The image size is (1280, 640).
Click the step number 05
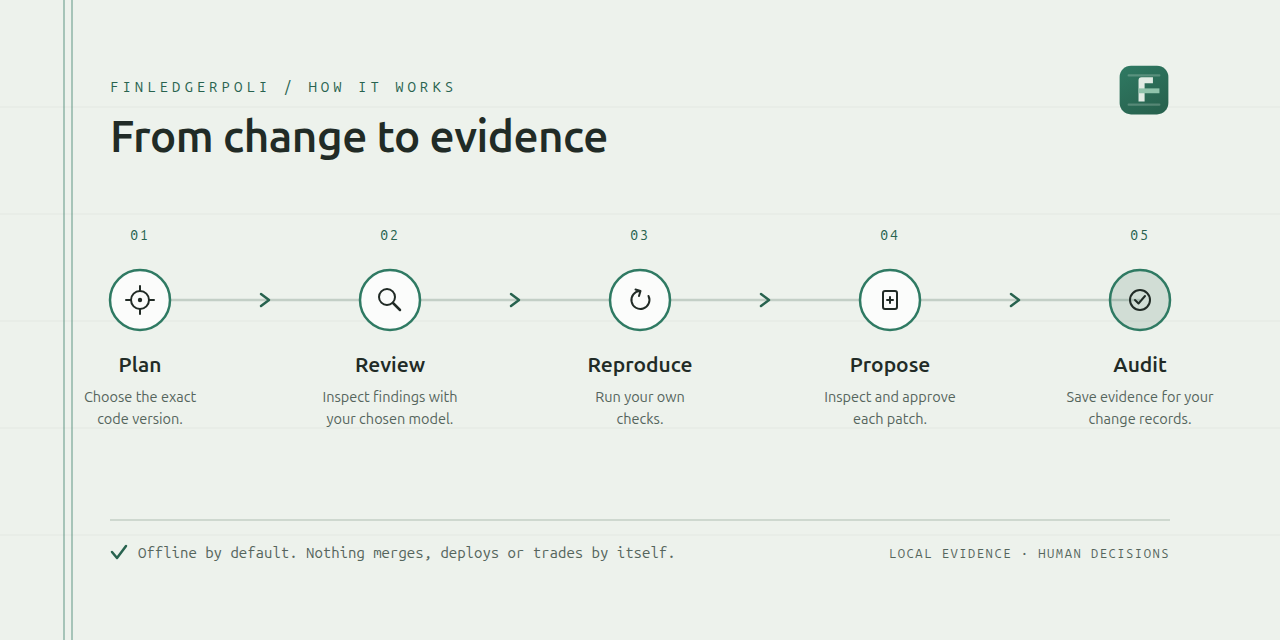click(x=1139, y=235)
